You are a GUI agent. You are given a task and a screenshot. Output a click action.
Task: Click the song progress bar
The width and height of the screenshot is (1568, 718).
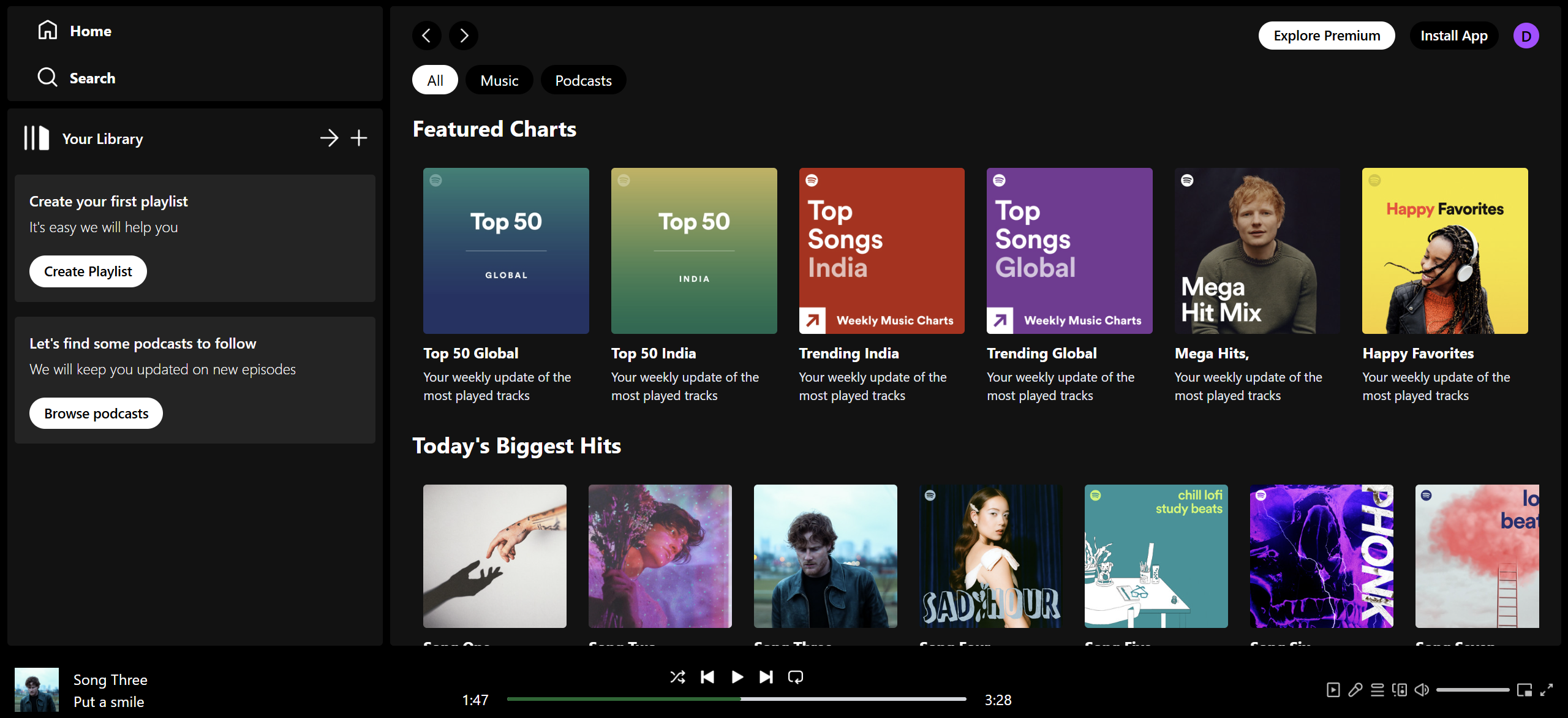[736, 699]
